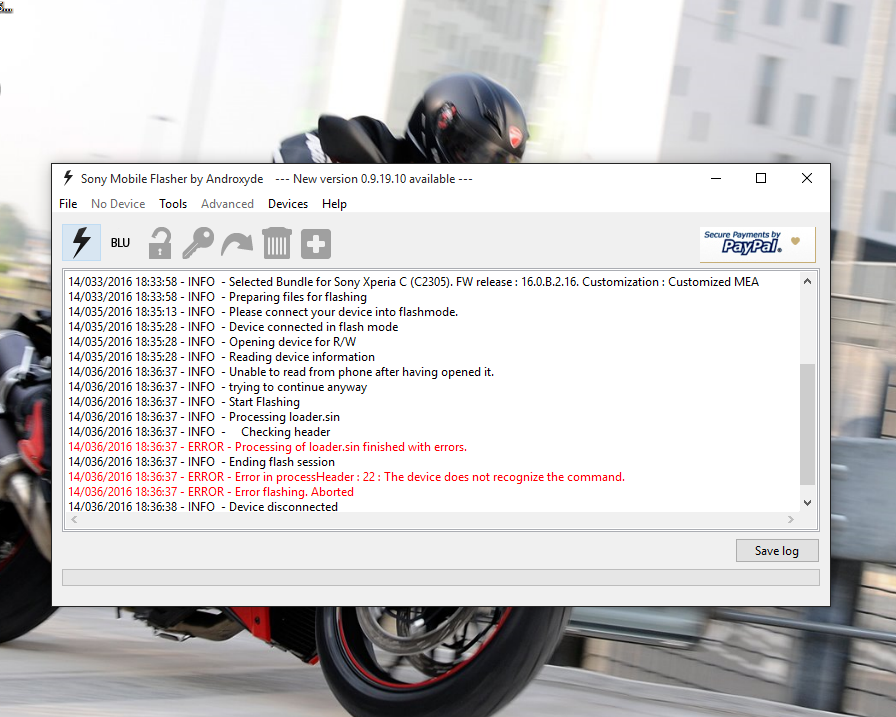This screenshot has height=717, width=896.
Task: Minimize the Sony Mobile Flasher window
Action: (x=716, y=178)
